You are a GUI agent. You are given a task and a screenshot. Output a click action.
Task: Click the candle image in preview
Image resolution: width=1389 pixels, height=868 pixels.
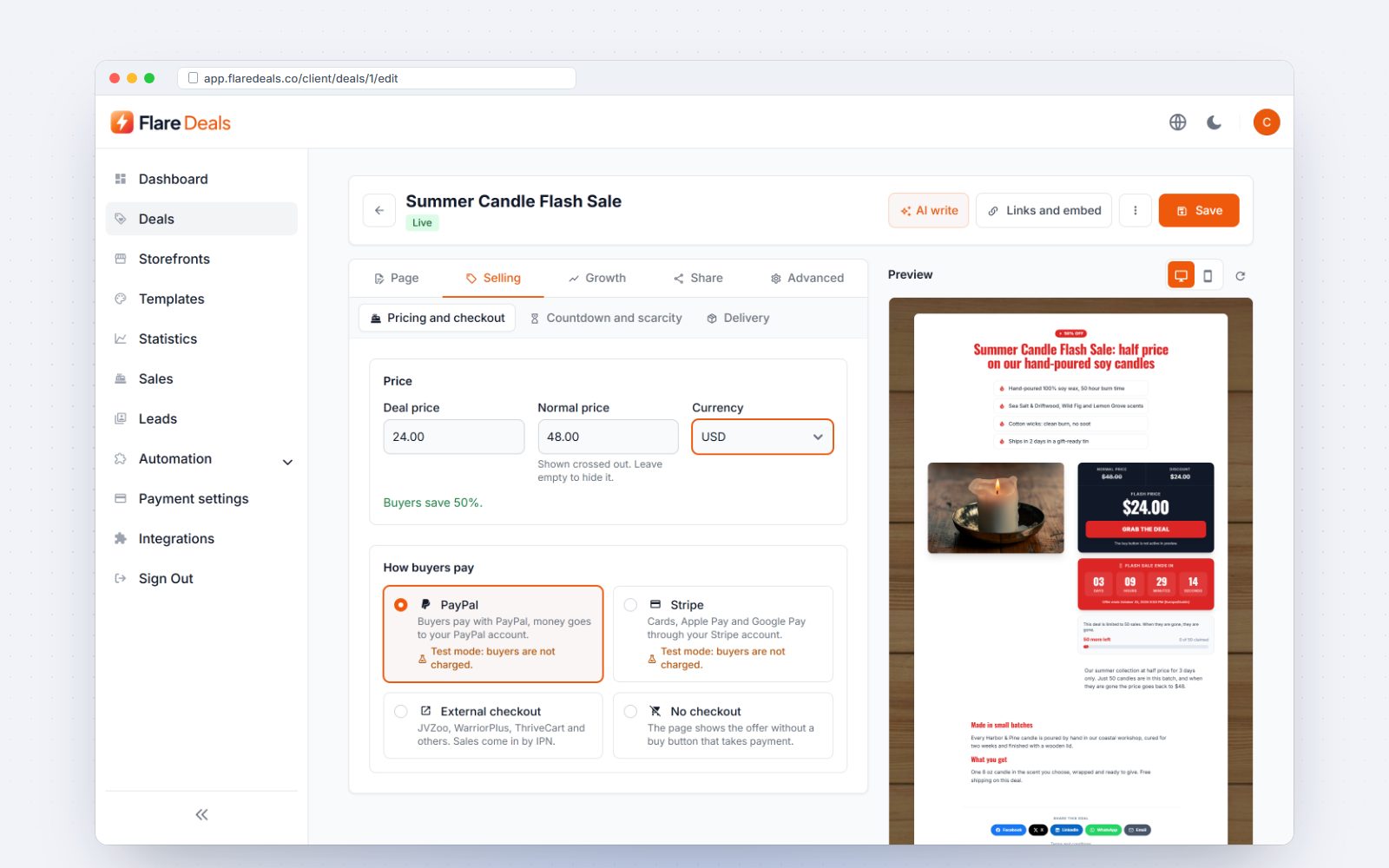(x=996, y=508)
